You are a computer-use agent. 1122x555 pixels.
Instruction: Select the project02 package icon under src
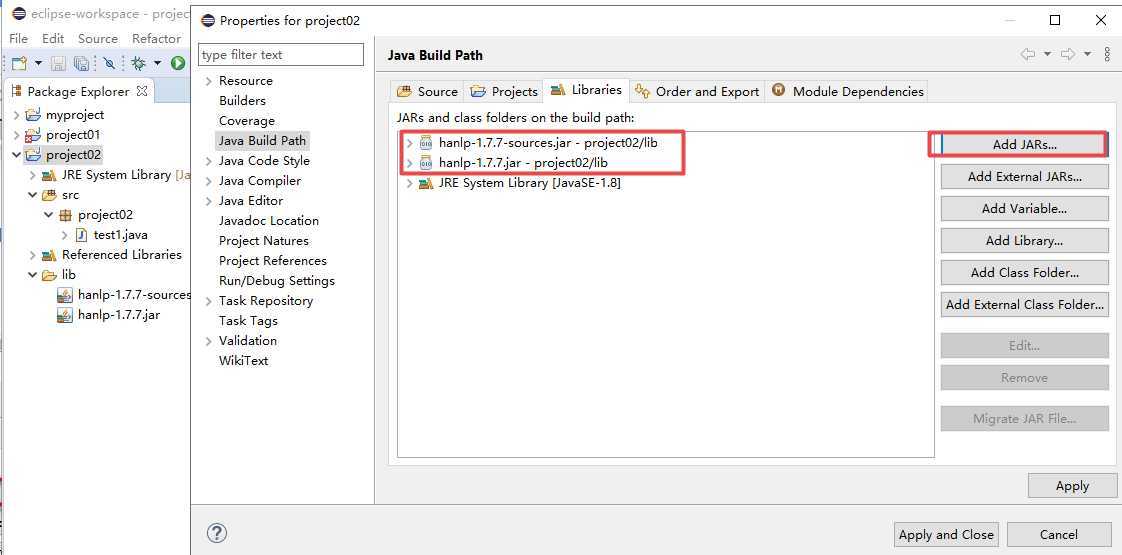(x=65, y=215)
